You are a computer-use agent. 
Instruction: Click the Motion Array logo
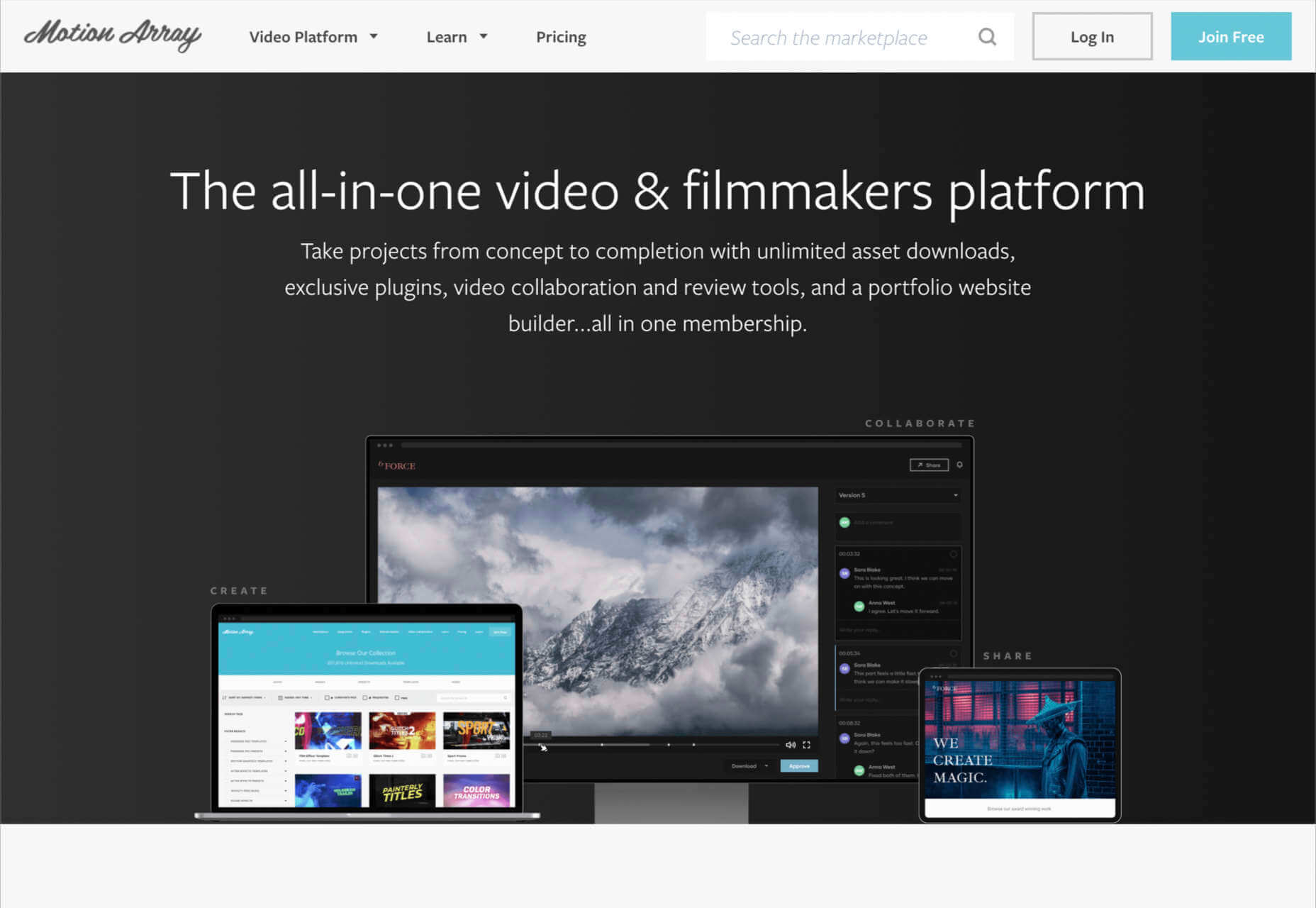(113, 35)
